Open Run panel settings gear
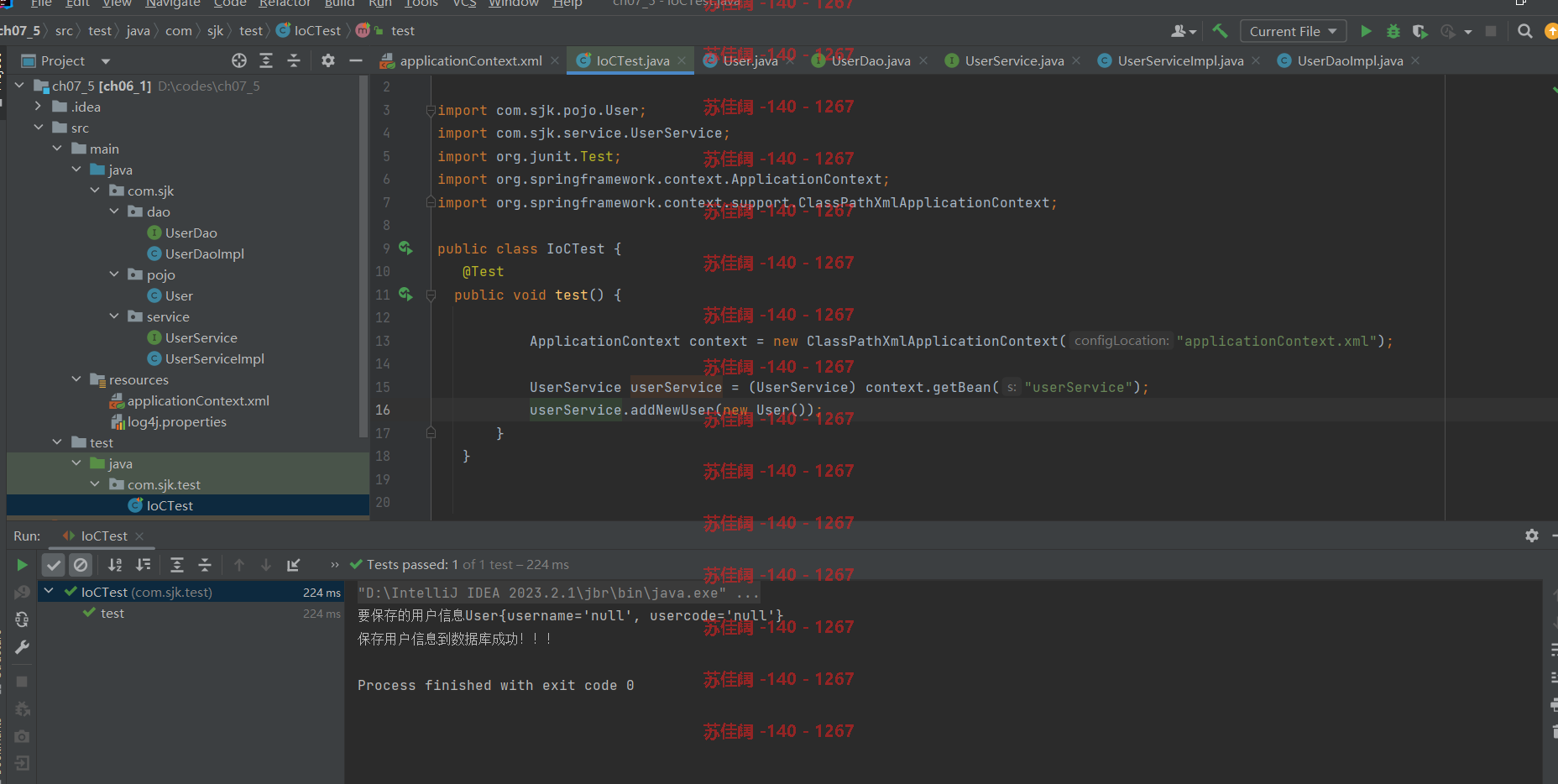 click(1532, 536)
